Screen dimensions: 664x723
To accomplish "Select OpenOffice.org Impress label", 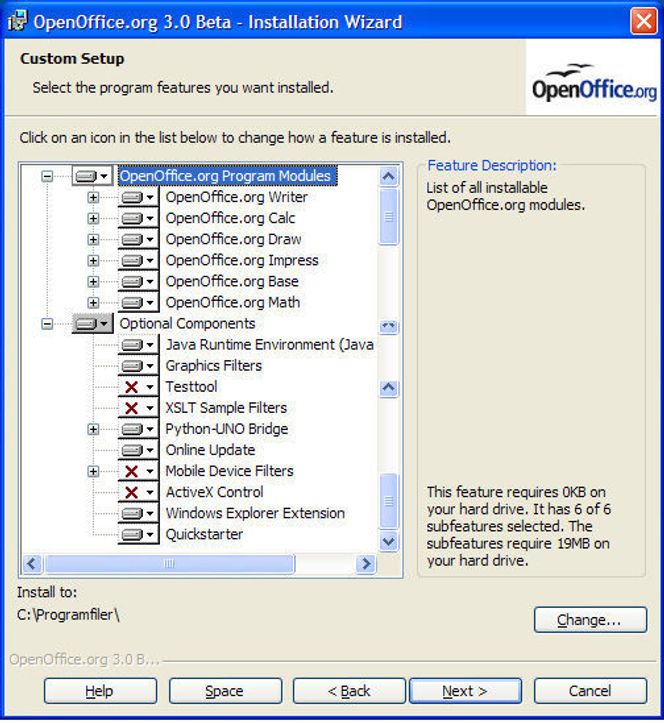I will 242,261.
